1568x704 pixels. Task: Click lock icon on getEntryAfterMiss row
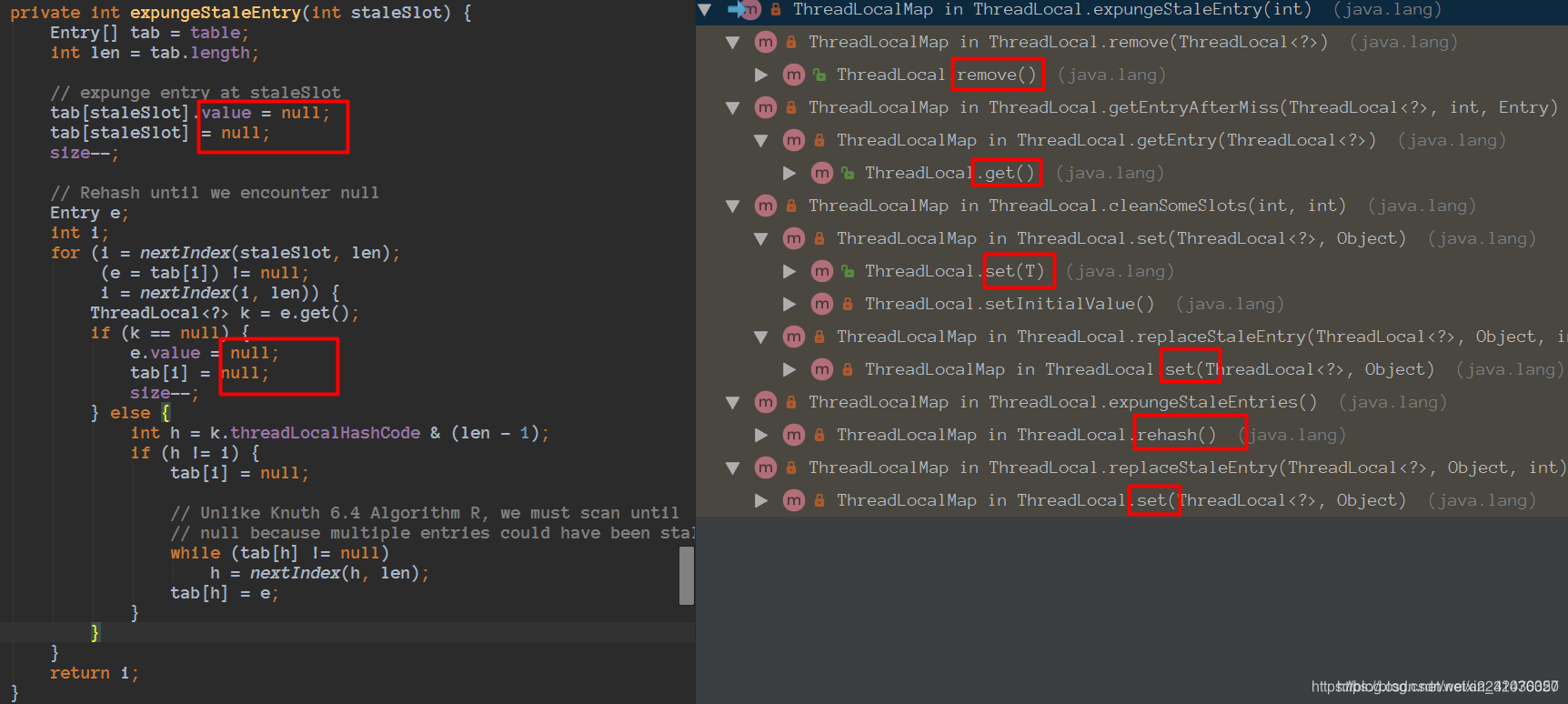pyautogui.click(x=791, y=107)
